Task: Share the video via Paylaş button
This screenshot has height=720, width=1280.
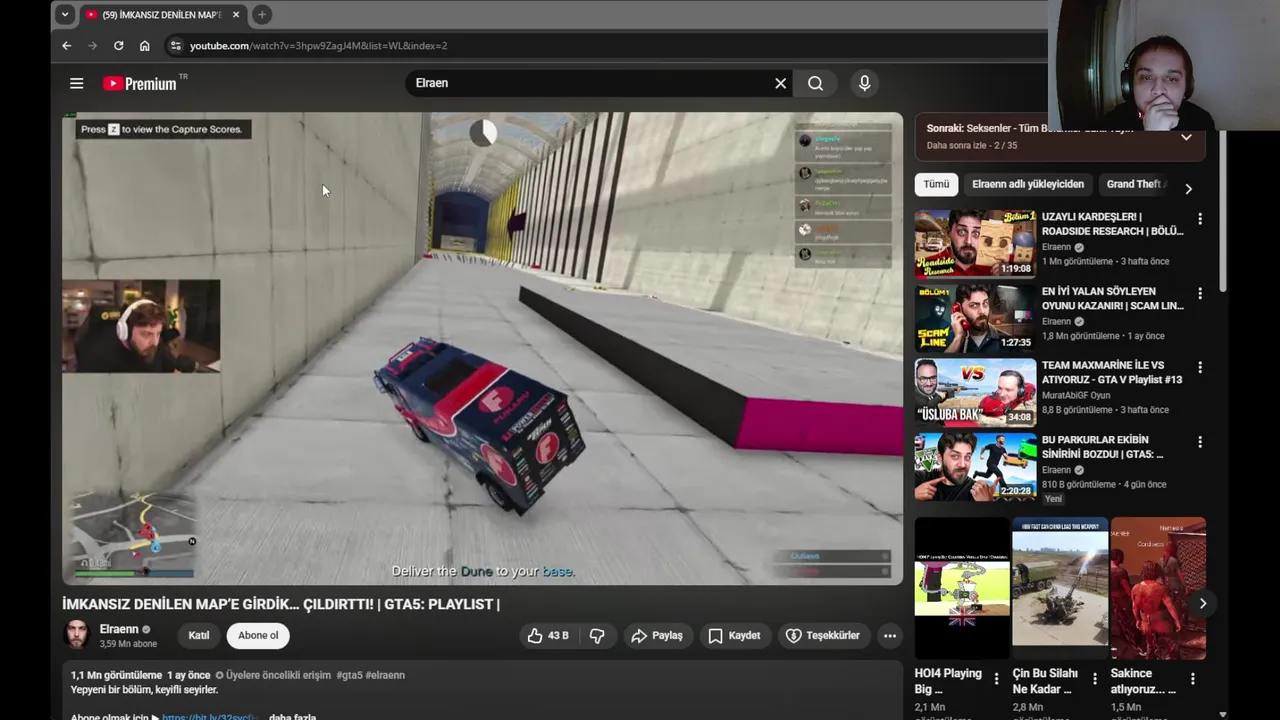Action: [x=657, y=636]
